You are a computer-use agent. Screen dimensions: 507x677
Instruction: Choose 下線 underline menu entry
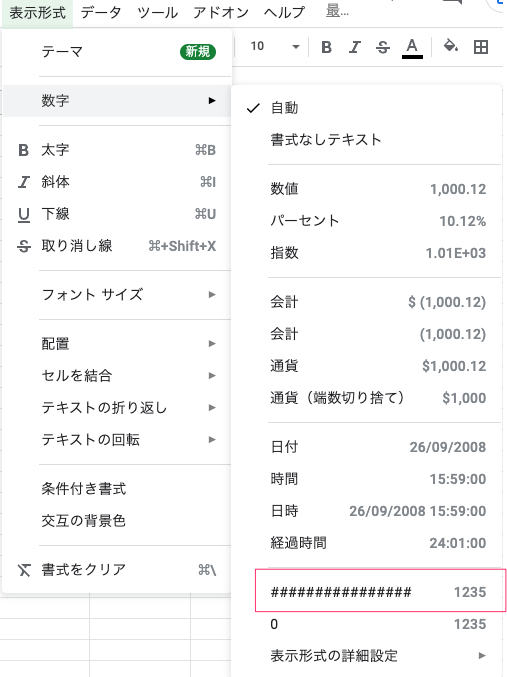tap(117, 214)
